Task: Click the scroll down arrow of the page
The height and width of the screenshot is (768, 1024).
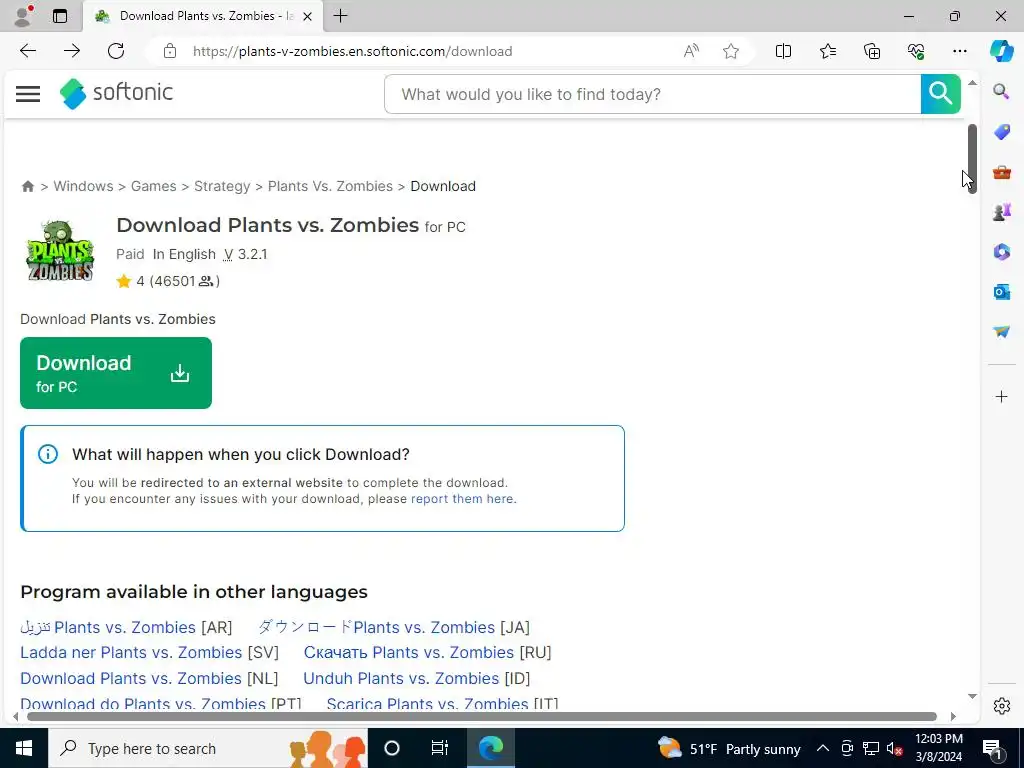Action: [972, 696]
